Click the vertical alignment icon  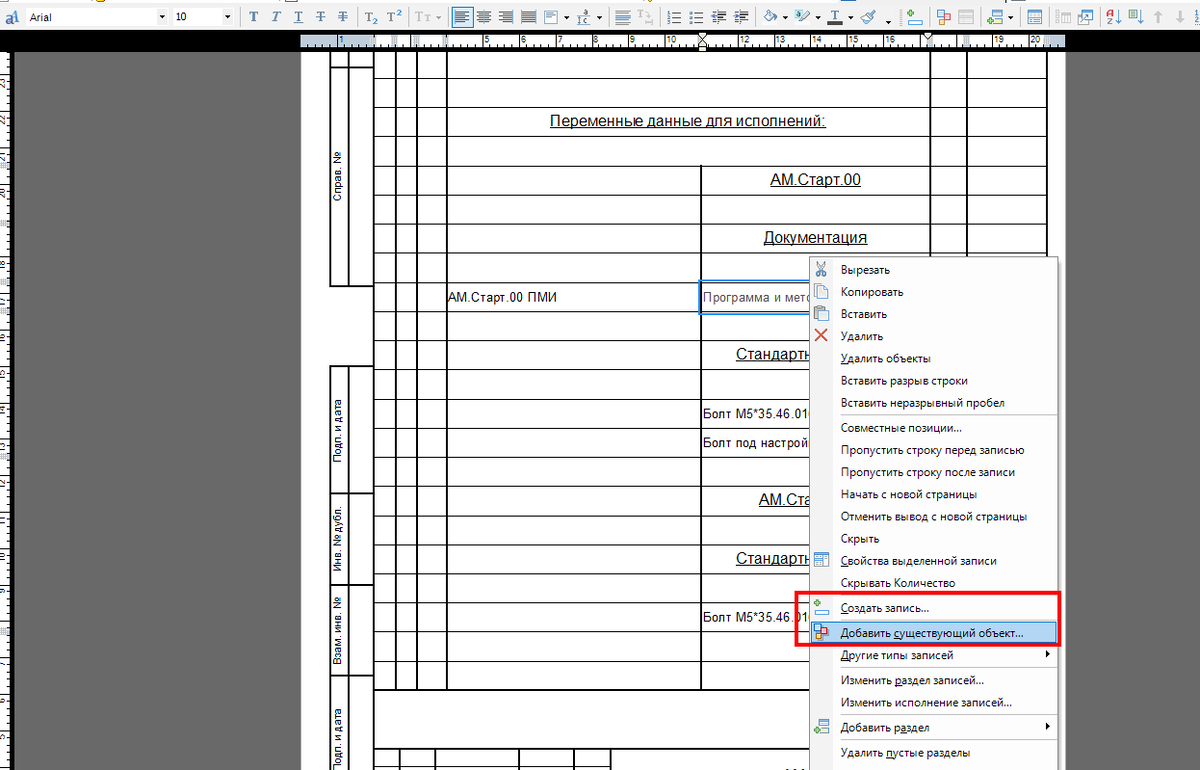551,17
